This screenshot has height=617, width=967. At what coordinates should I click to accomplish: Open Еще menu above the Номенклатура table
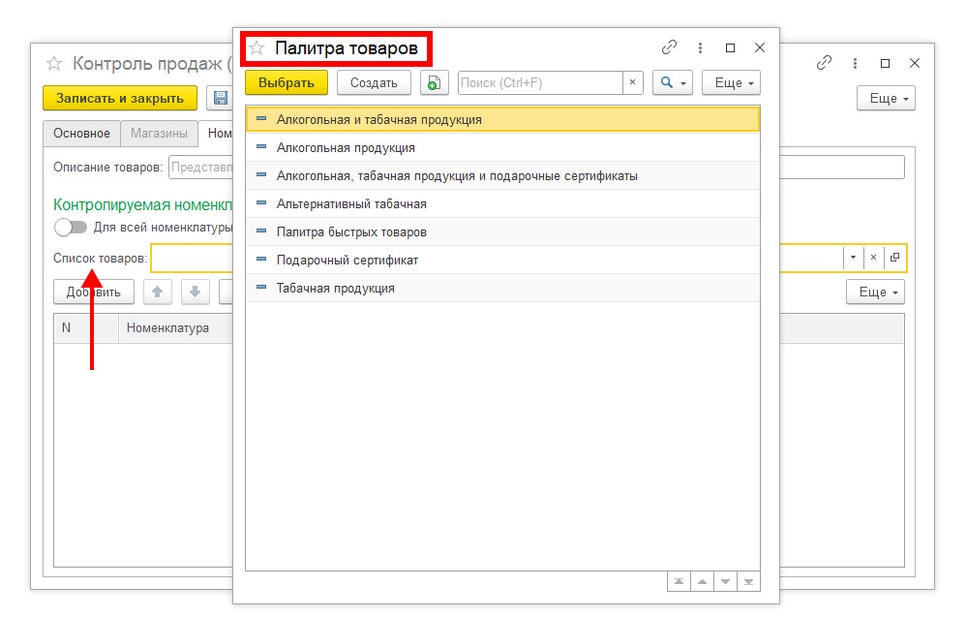click(x=876, y=292)
